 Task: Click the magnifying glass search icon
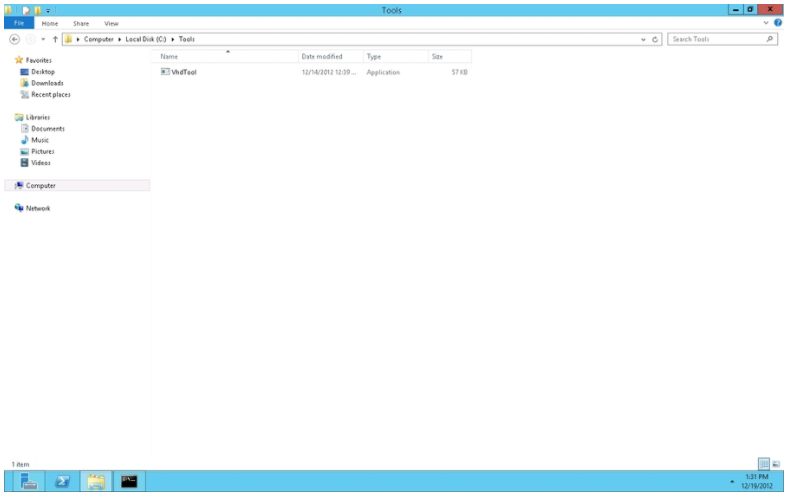click(770, 39)
